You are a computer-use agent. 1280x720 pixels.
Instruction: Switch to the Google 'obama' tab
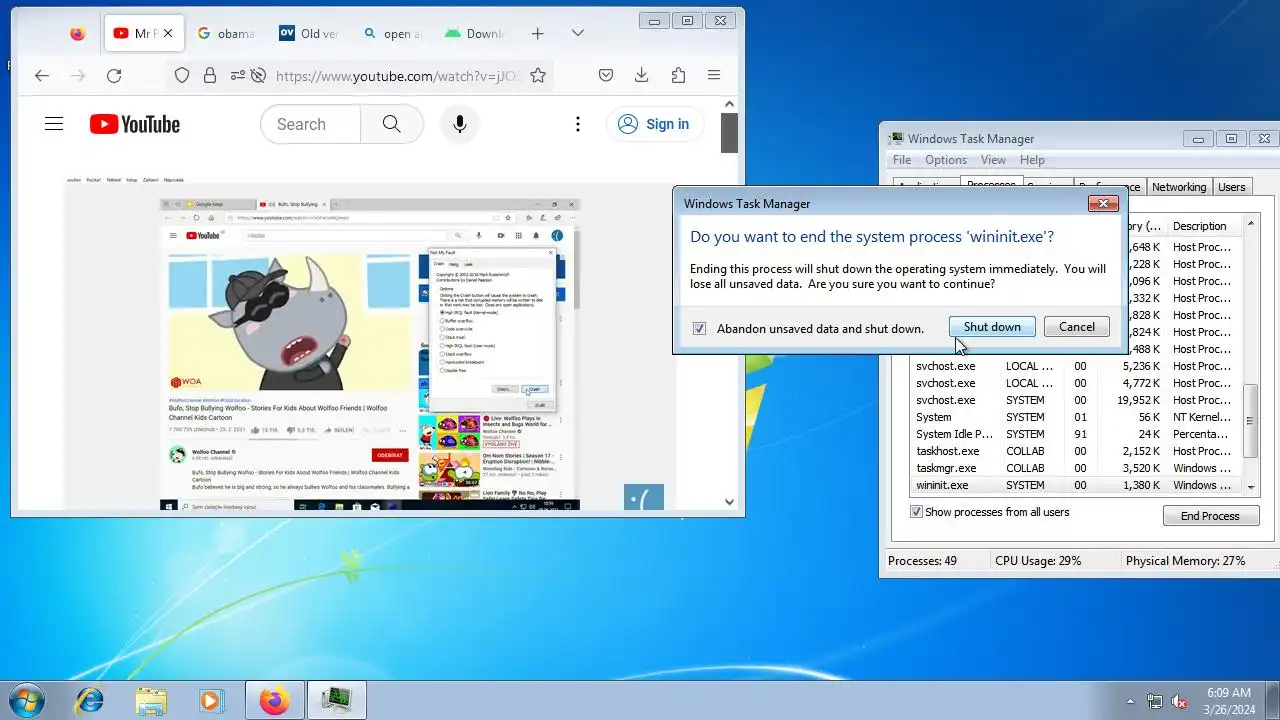[x=225, y=33]
